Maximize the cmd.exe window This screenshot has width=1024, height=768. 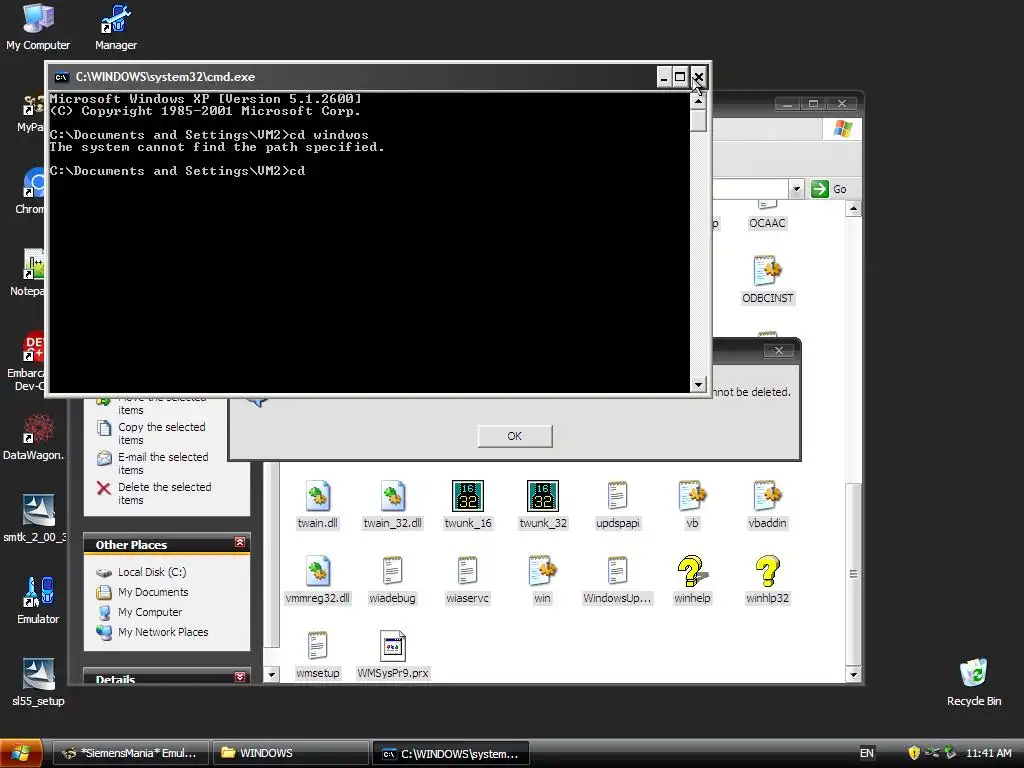coord(680,77)
